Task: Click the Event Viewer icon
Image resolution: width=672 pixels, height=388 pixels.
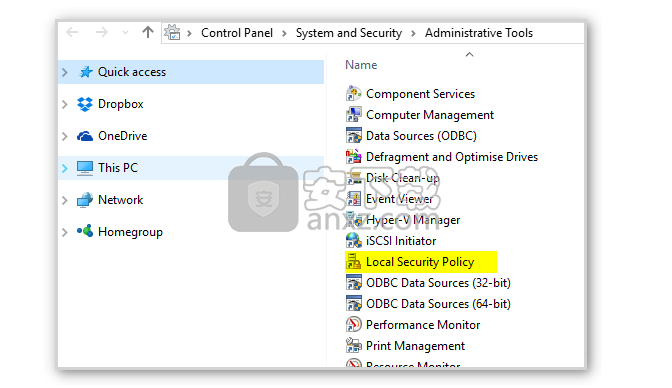Action: pos(354,199)
